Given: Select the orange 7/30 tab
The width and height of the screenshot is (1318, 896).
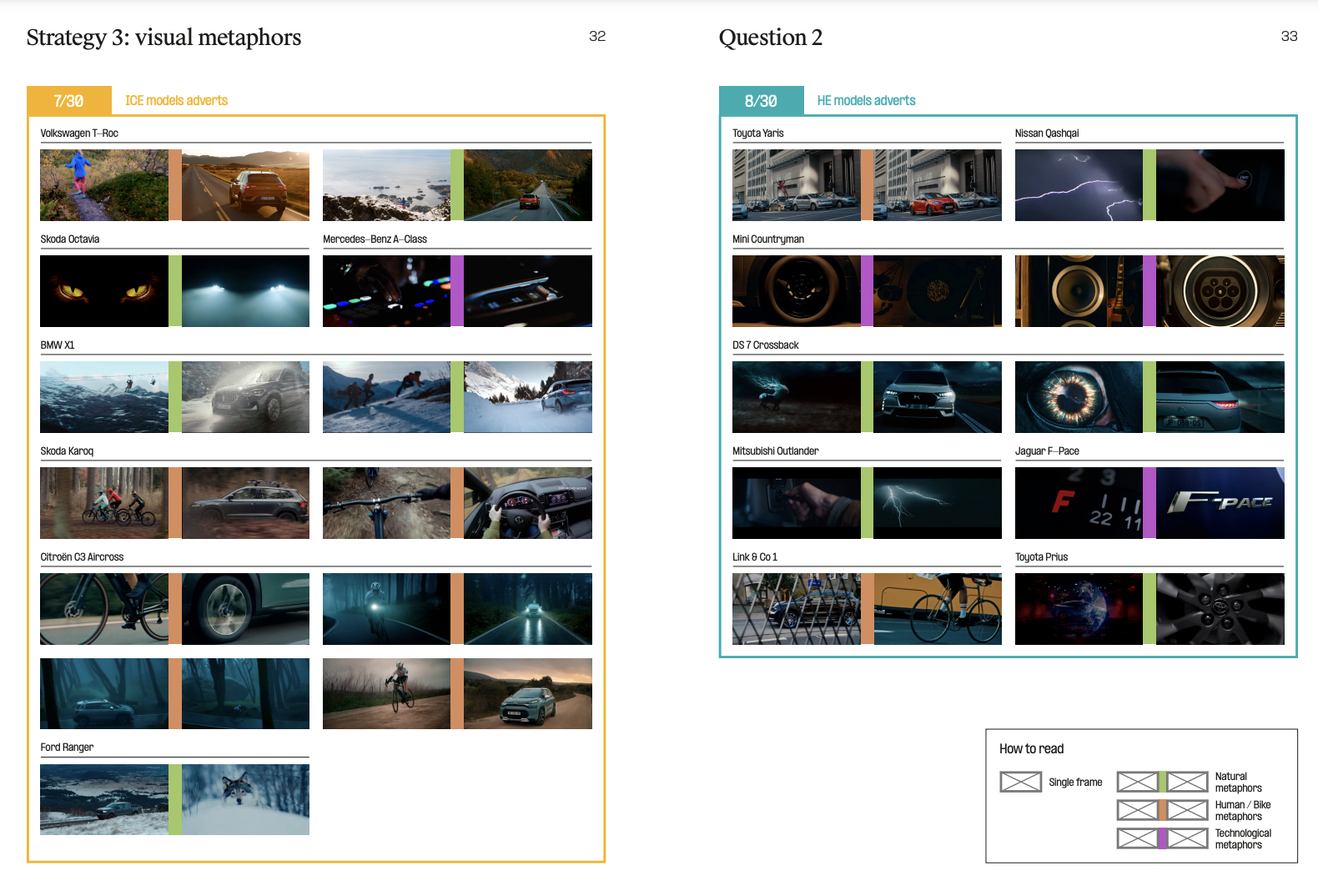Looking at the screenshot, I should (68, 100).
